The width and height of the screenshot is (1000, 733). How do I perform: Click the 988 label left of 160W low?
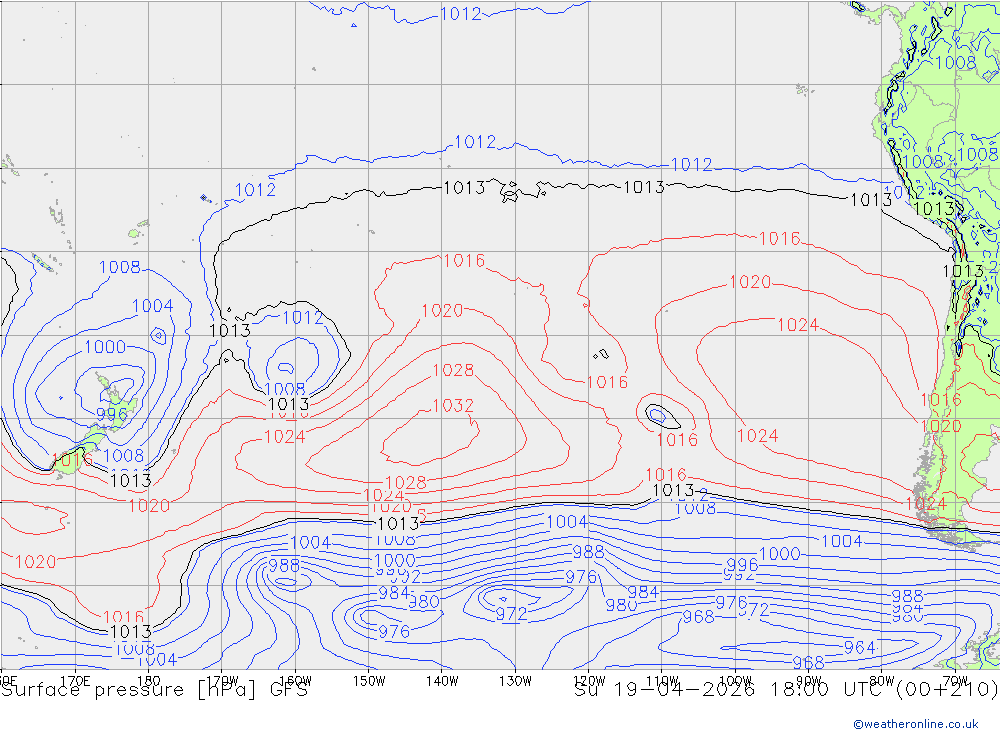pyautogui.click(x=284, y=566)
